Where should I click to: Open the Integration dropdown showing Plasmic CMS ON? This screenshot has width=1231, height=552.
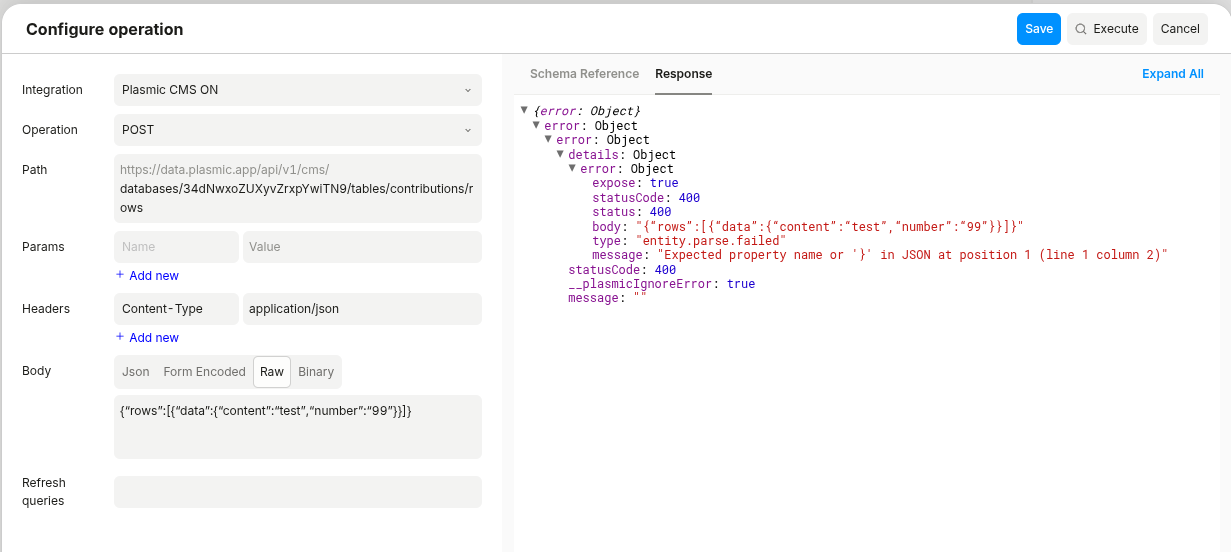click(x=297, y=90)
